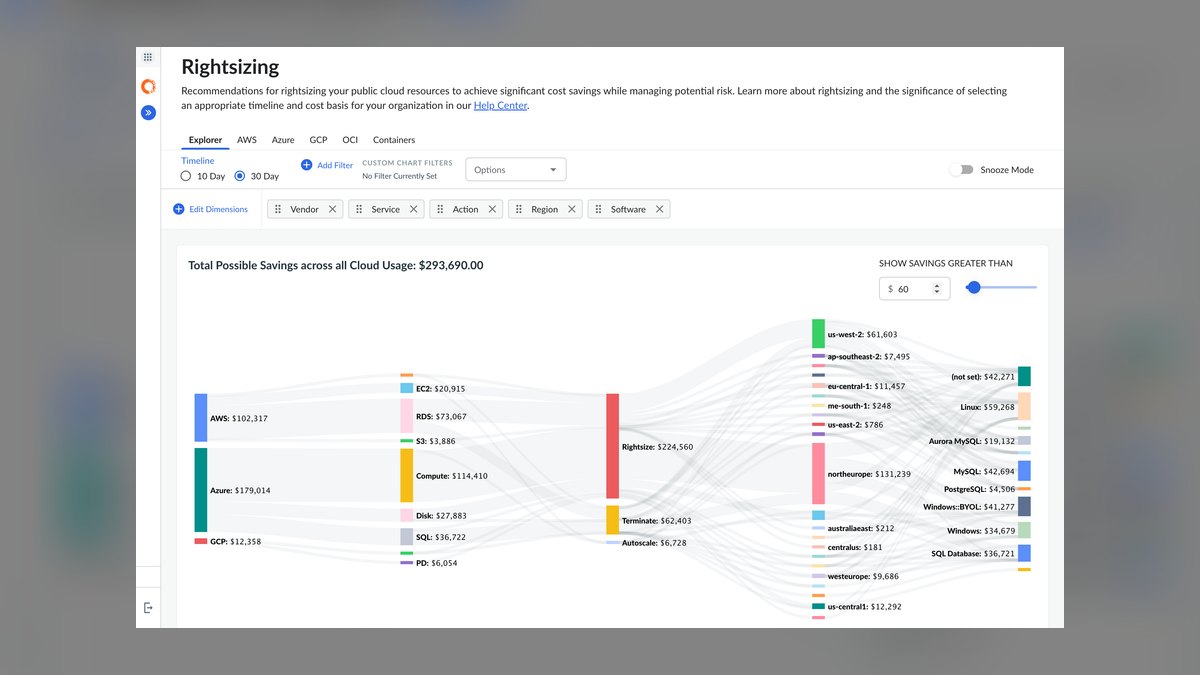Grab the Software chip drag handle
Screen dimensions: 1200x675
coord(599,209)
